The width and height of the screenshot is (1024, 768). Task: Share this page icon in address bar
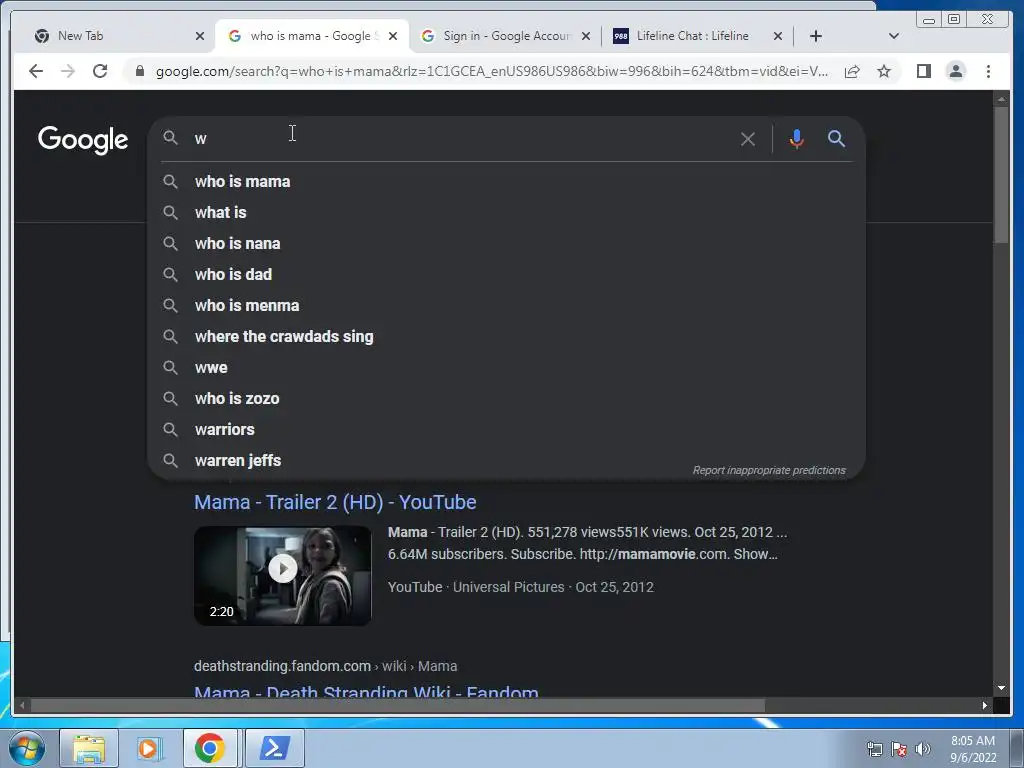852,71
